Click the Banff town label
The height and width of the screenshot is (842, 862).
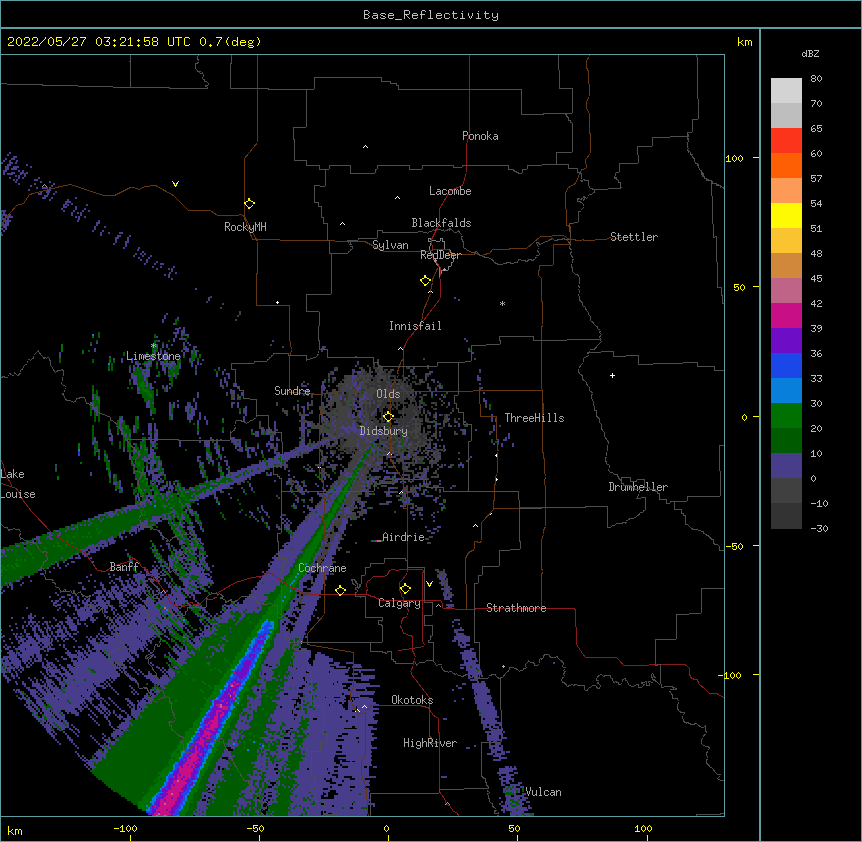[124, 567]
